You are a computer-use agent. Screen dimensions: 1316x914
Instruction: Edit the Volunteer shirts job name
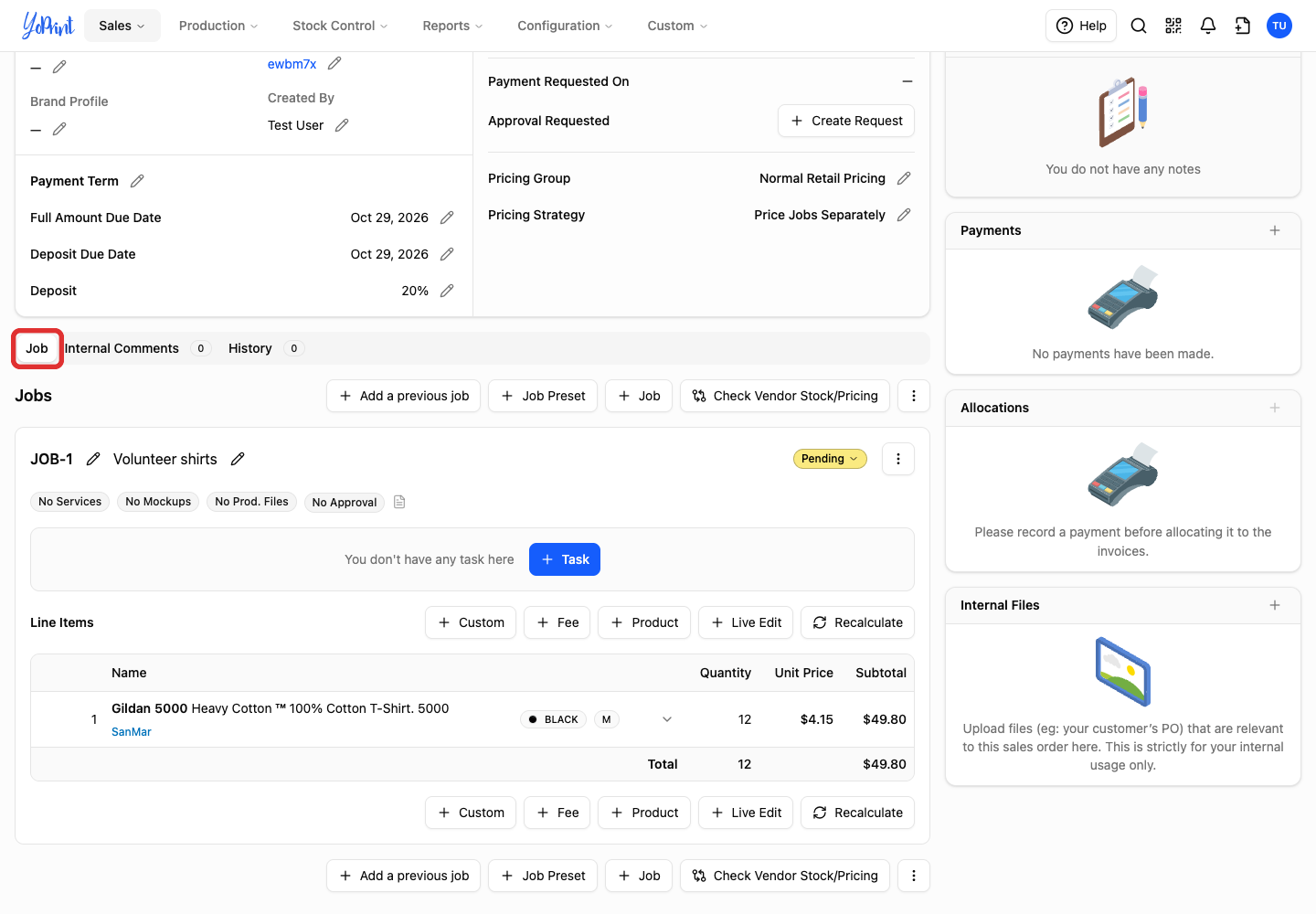click(238, 459)
